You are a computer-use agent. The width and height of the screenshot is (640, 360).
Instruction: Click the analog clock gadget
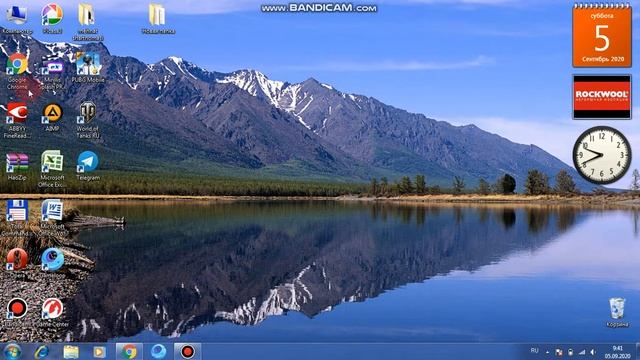602,155
